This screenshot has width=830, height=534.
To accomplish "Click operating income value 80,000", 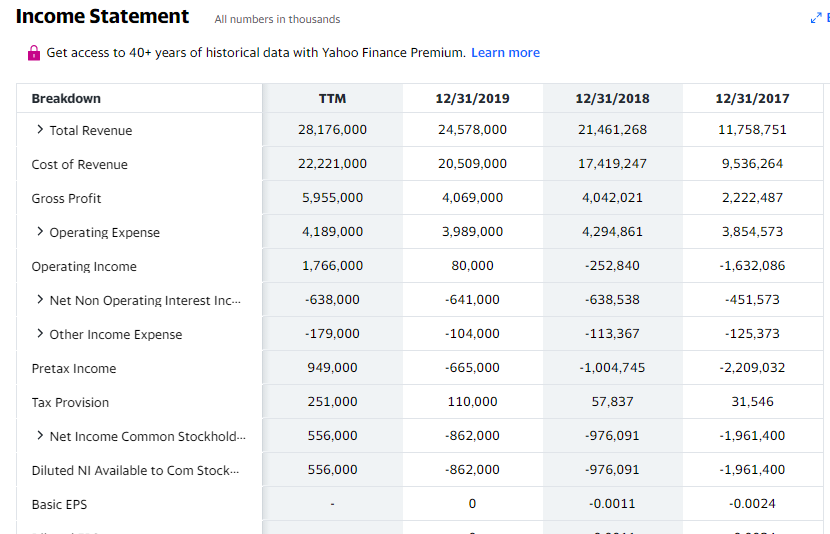I will [x=472, y=265].
